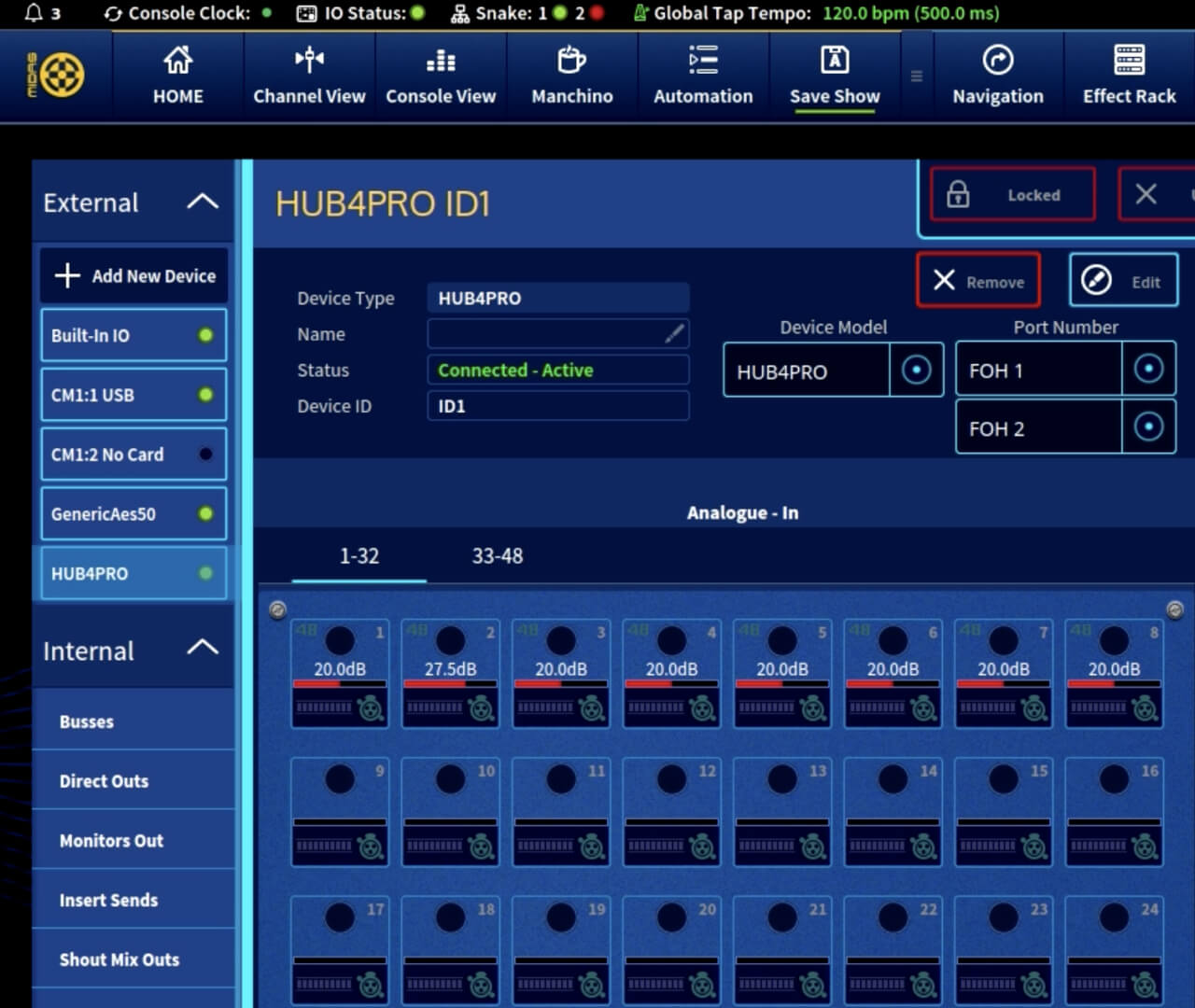This screenshot has height=1008, width=1195.
Task: Collapse the External section
Action: pos(203,202)
